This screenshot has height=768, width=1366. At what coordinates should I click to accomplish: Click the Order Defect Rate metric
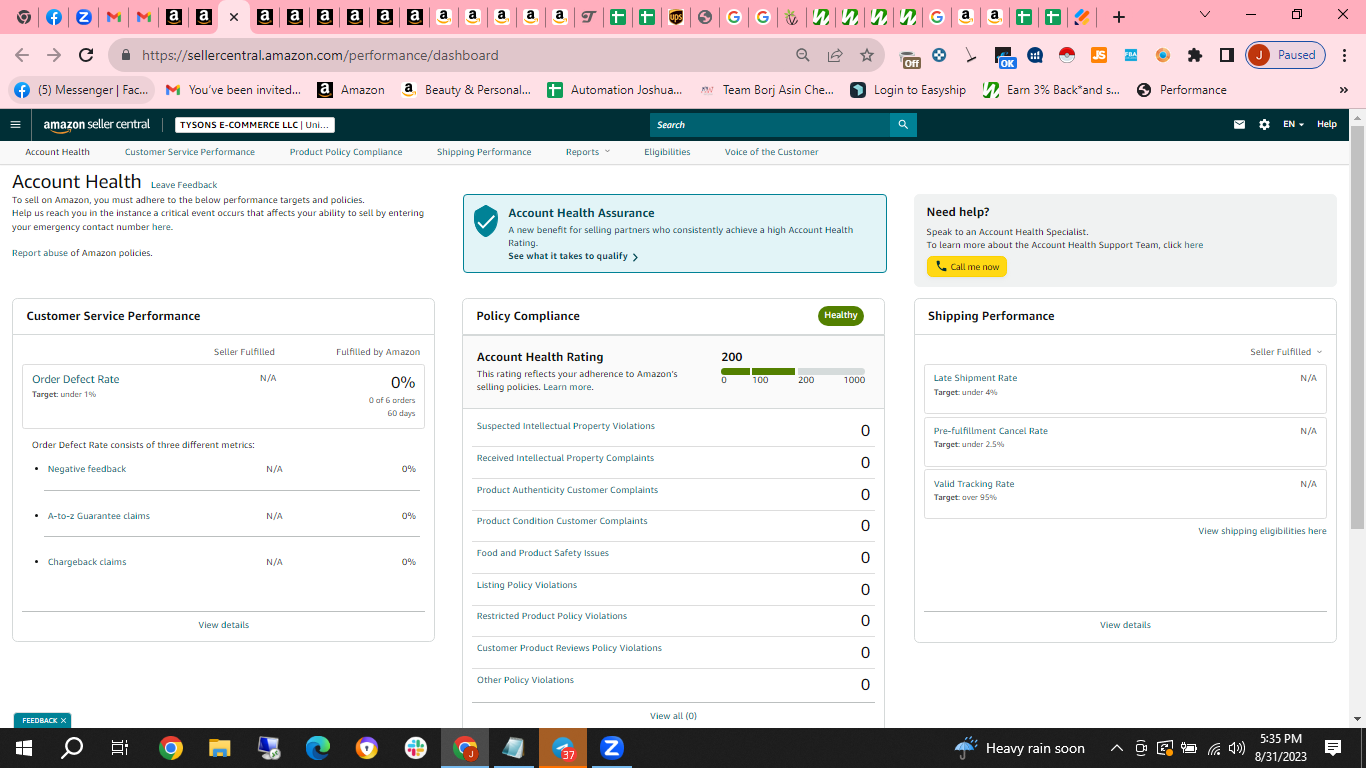click(223, 396)
